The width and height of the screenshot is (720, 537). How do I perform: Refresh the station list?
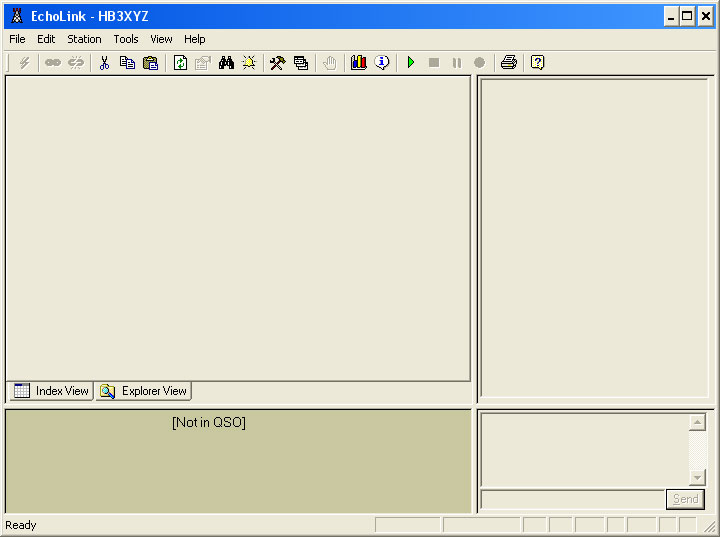coord(180,63)
